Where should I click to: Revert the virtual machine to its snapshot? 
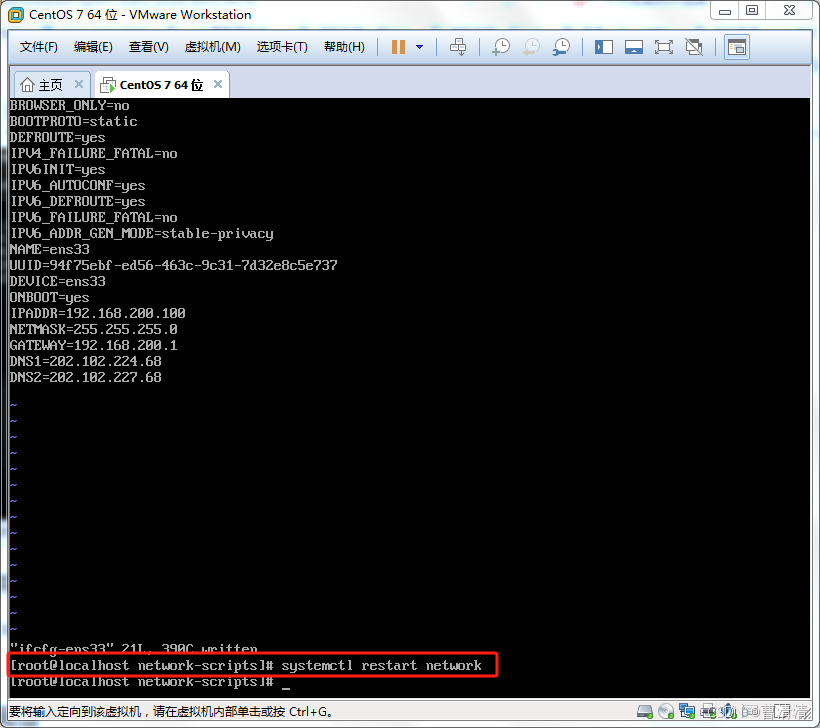pos(531,46)
